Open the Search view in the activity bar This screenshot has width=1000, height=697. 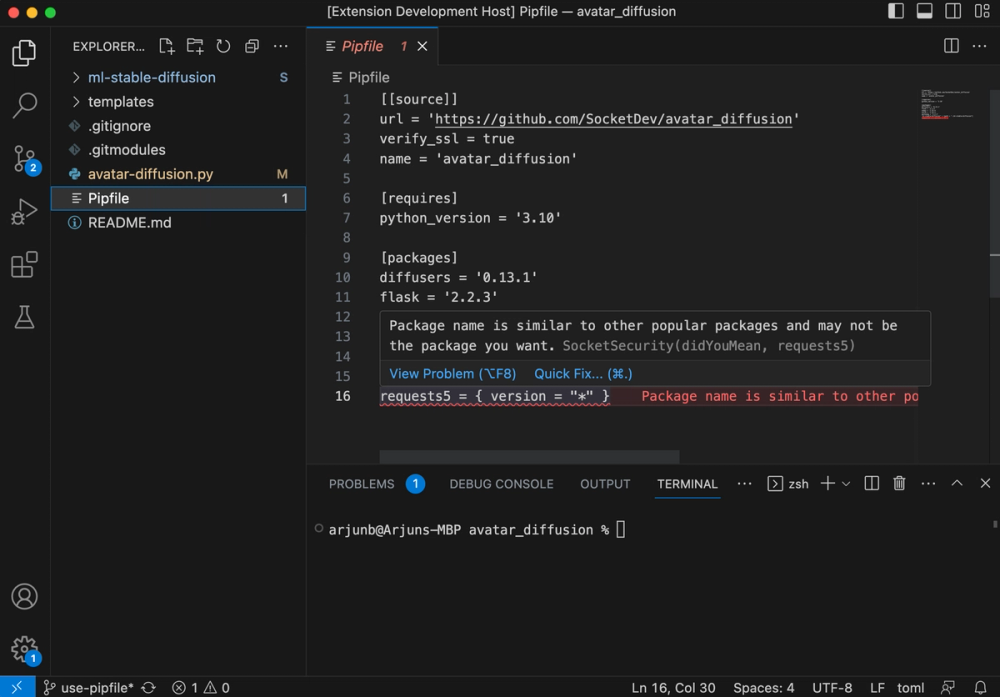tap(25, 105)
